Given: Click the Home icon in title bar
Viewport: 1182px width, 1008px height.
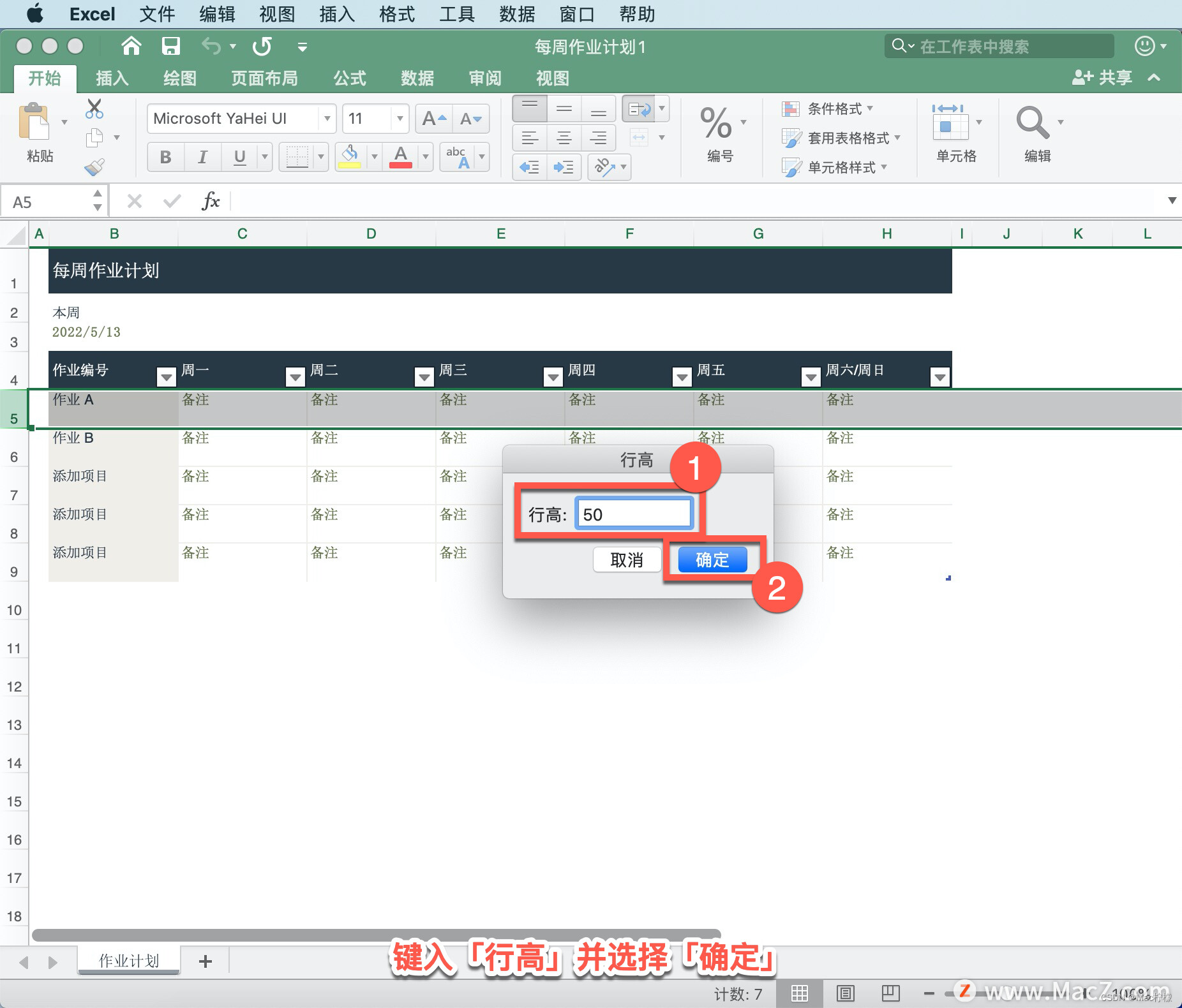Looking at the screenshot, I should pyautogui.click(x=131, y=46).
